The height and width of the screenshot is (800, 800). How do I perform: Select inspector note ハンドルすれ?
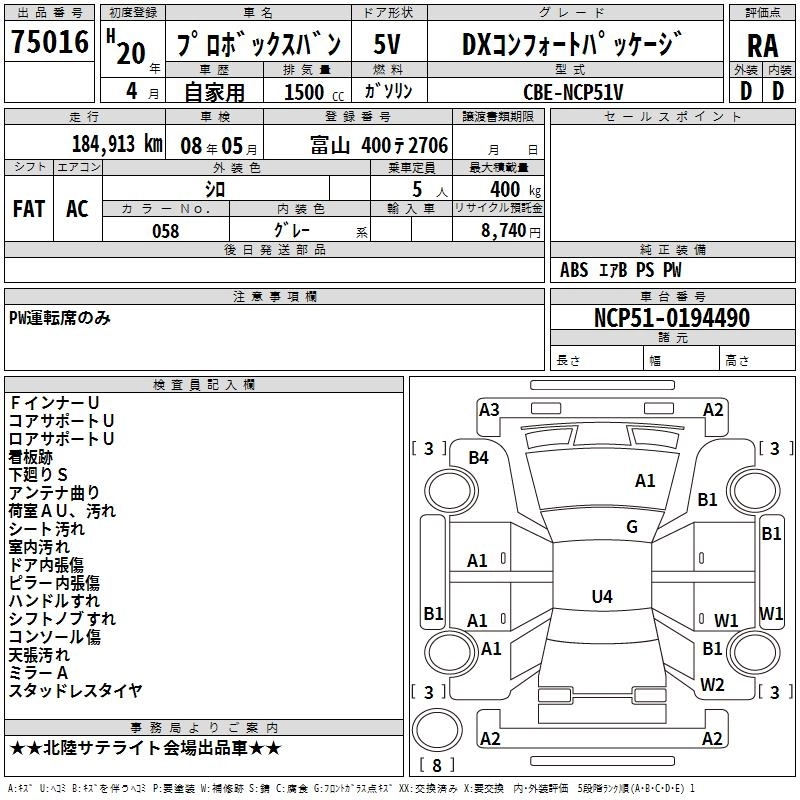coord(55,601)
